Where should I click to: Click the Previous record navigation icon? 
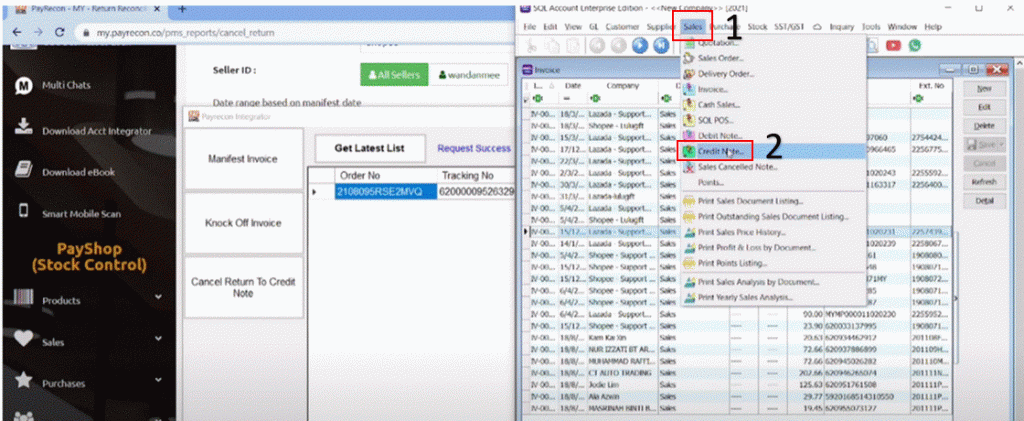pos(618,46)
